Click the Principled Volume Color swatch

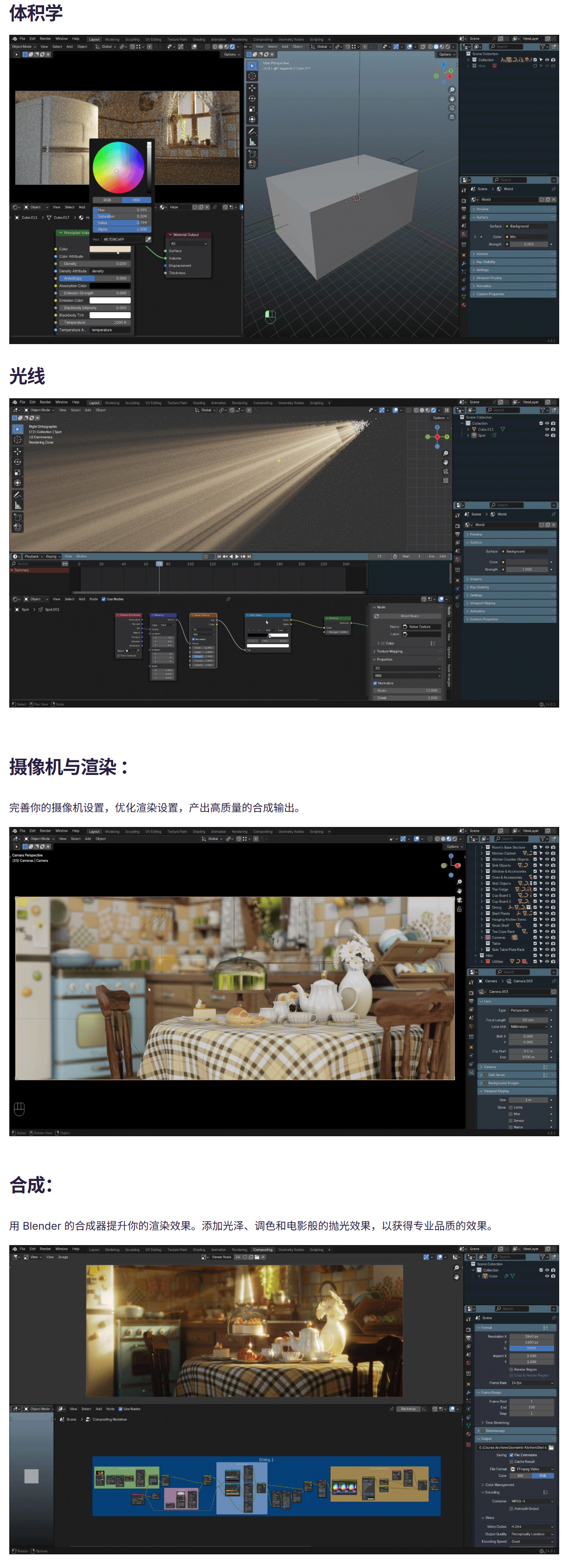point(110,249)
